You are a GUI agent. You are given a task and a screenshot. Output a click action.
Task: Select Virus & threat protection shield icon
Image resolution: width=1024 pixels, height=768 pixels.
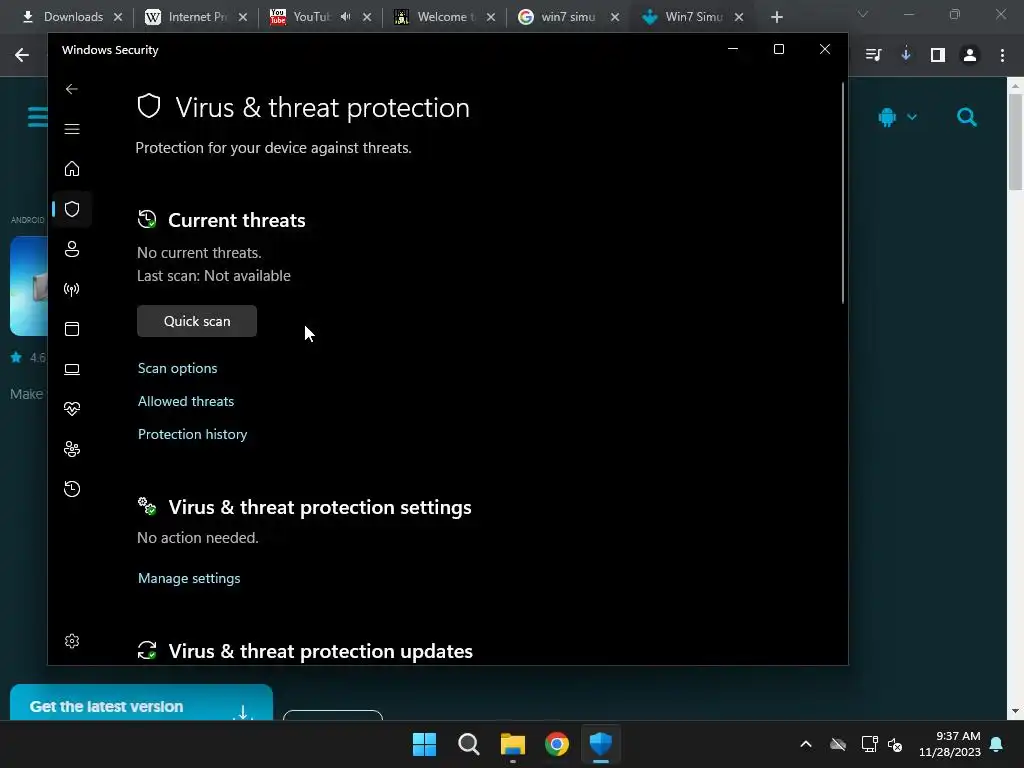[72, 209]
